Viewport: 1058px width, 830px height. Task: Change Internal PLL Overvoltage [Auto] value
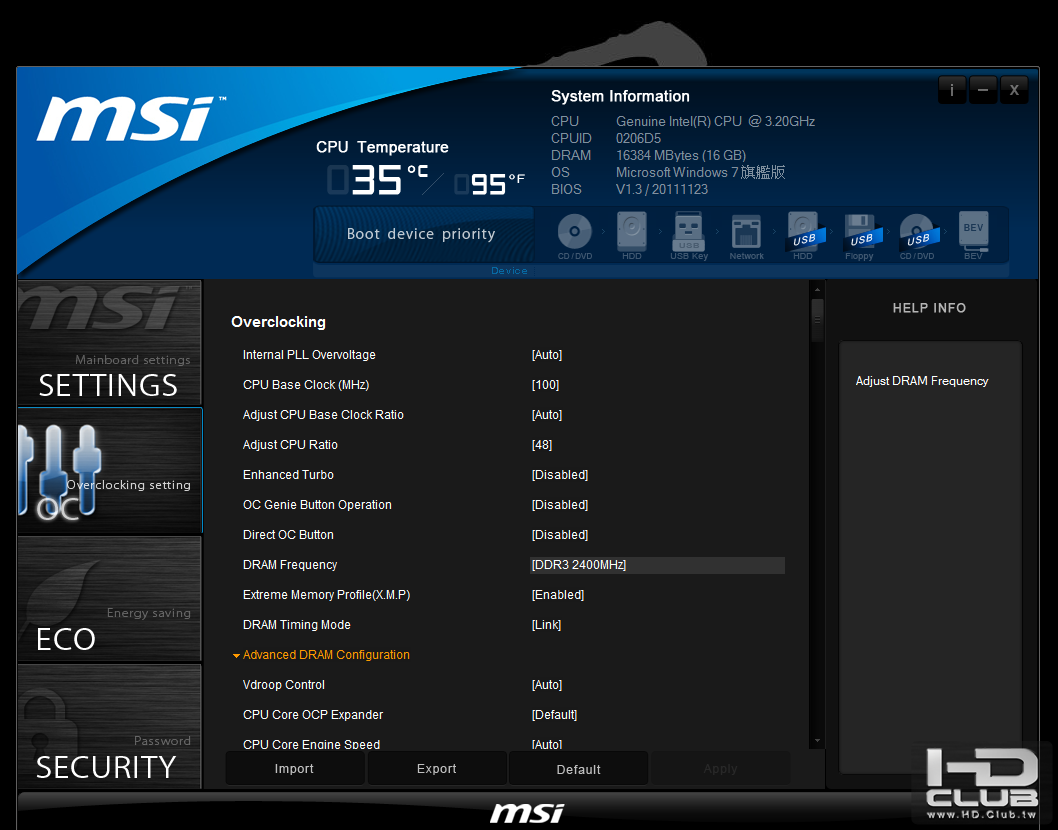tap(547, 355)
